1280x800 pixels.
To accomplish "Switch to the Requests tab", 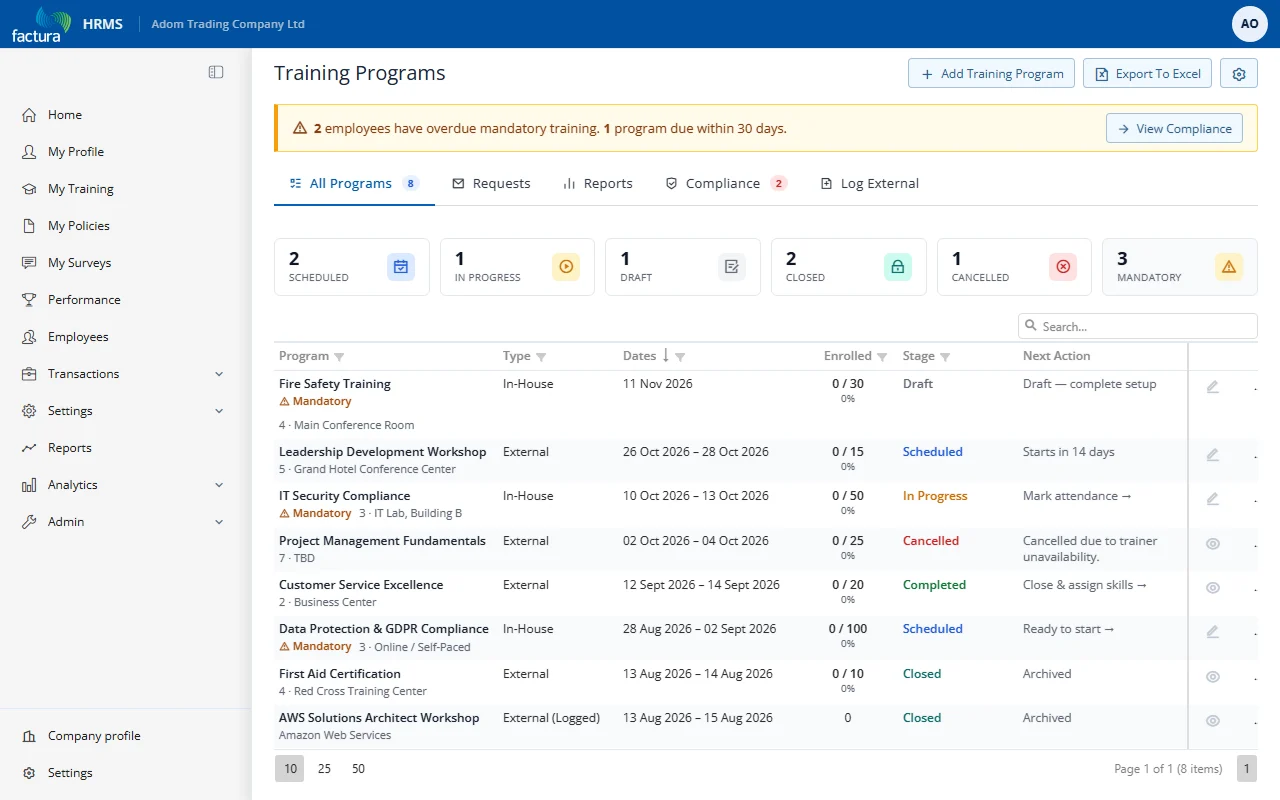I will click(x=491, y=184).
